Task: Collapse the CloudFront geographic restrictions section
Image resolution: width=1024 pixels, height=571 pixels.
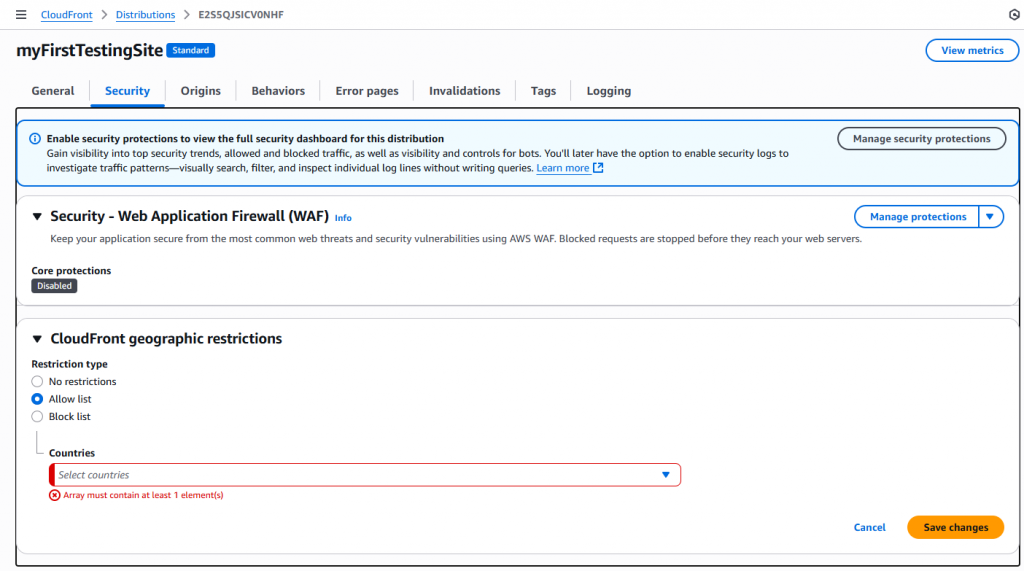Action: pos(37,339)
